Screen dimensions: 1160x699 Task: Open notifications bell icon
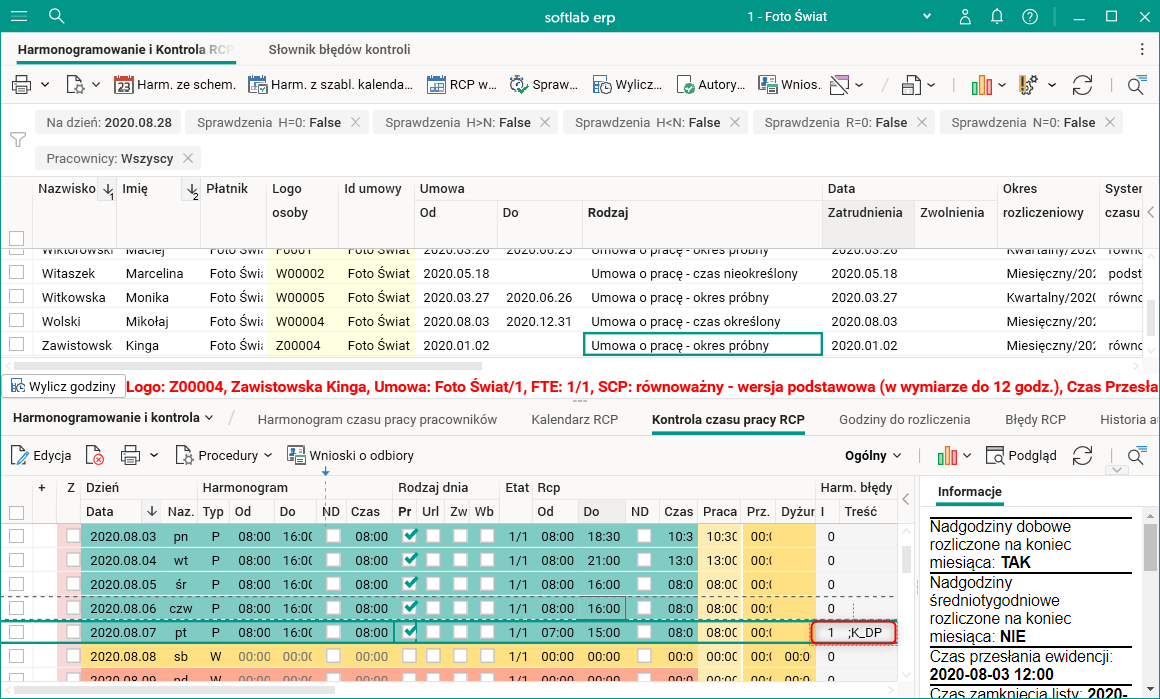click(x=997, y=17)
